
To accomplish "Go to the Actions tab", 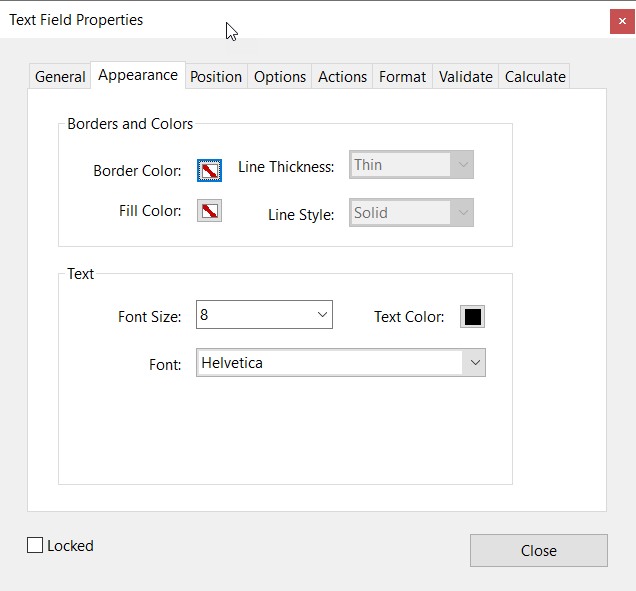I will coord(342,77).
